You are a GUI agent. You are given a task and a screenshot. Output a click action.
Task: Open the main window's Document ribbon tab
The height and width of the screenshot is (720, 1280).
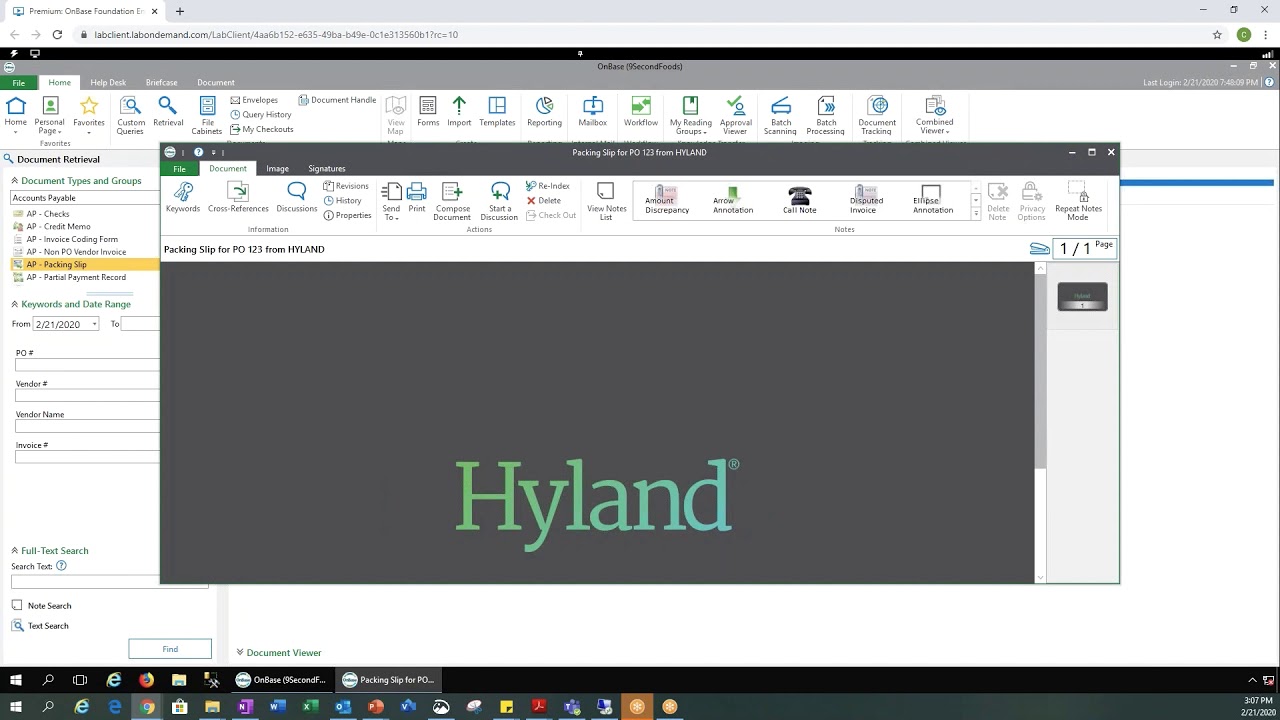click(x=215, y=82)
